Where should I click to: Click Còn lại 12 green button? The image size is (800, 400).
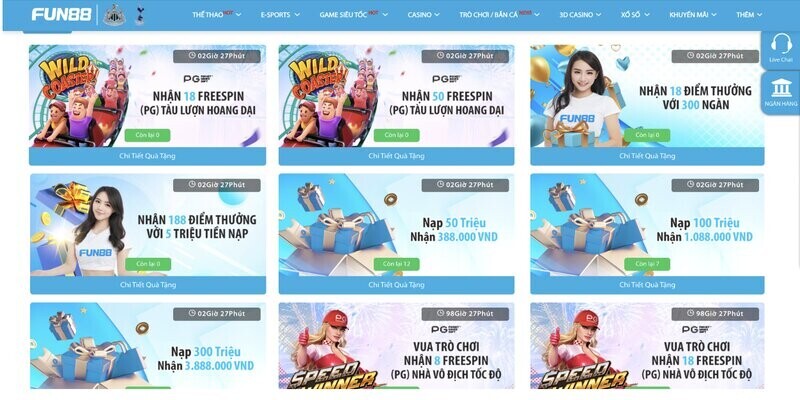pos(396,264)
